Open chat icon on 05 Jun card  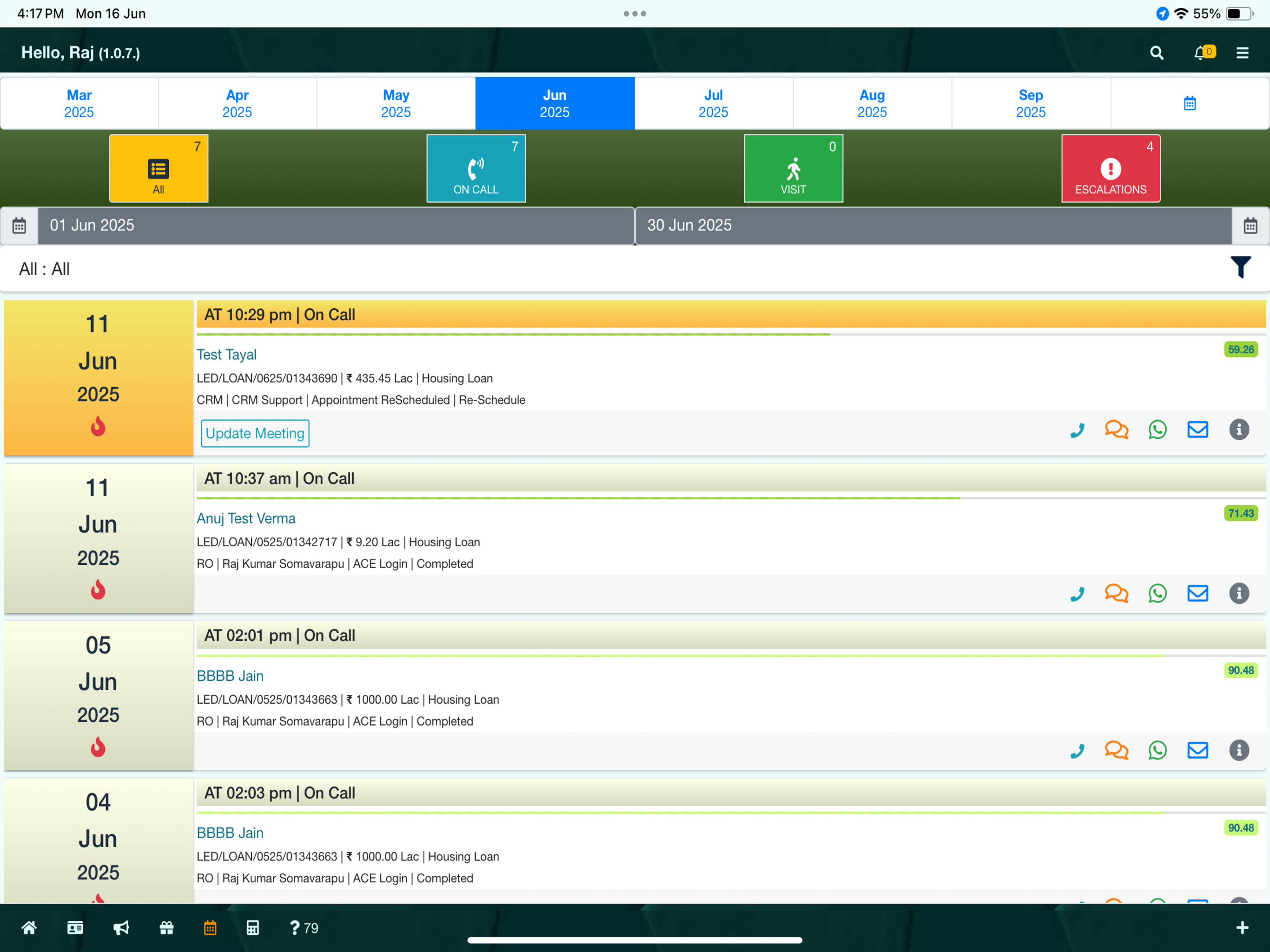point(1117,750)
